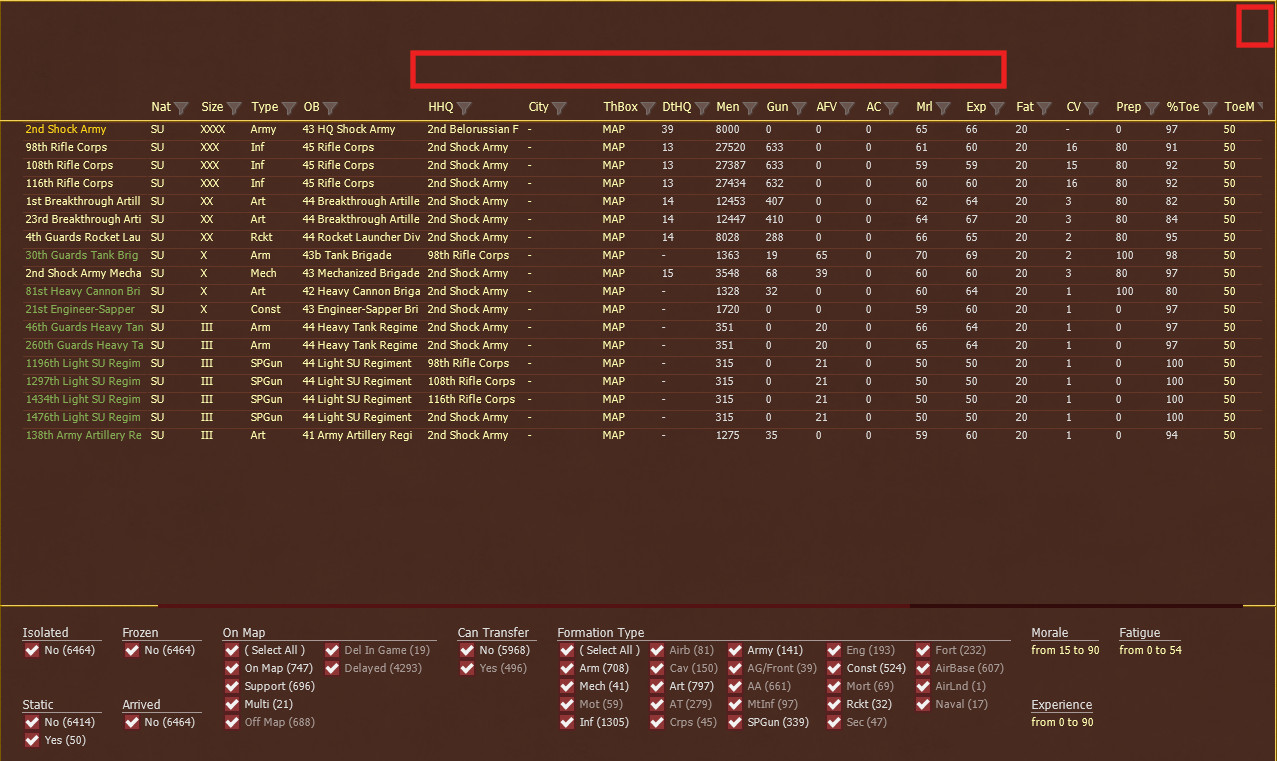1277x761 pixels.
Task: Click the 2nd Belorussian F HHQ cell
Action: 473,129
